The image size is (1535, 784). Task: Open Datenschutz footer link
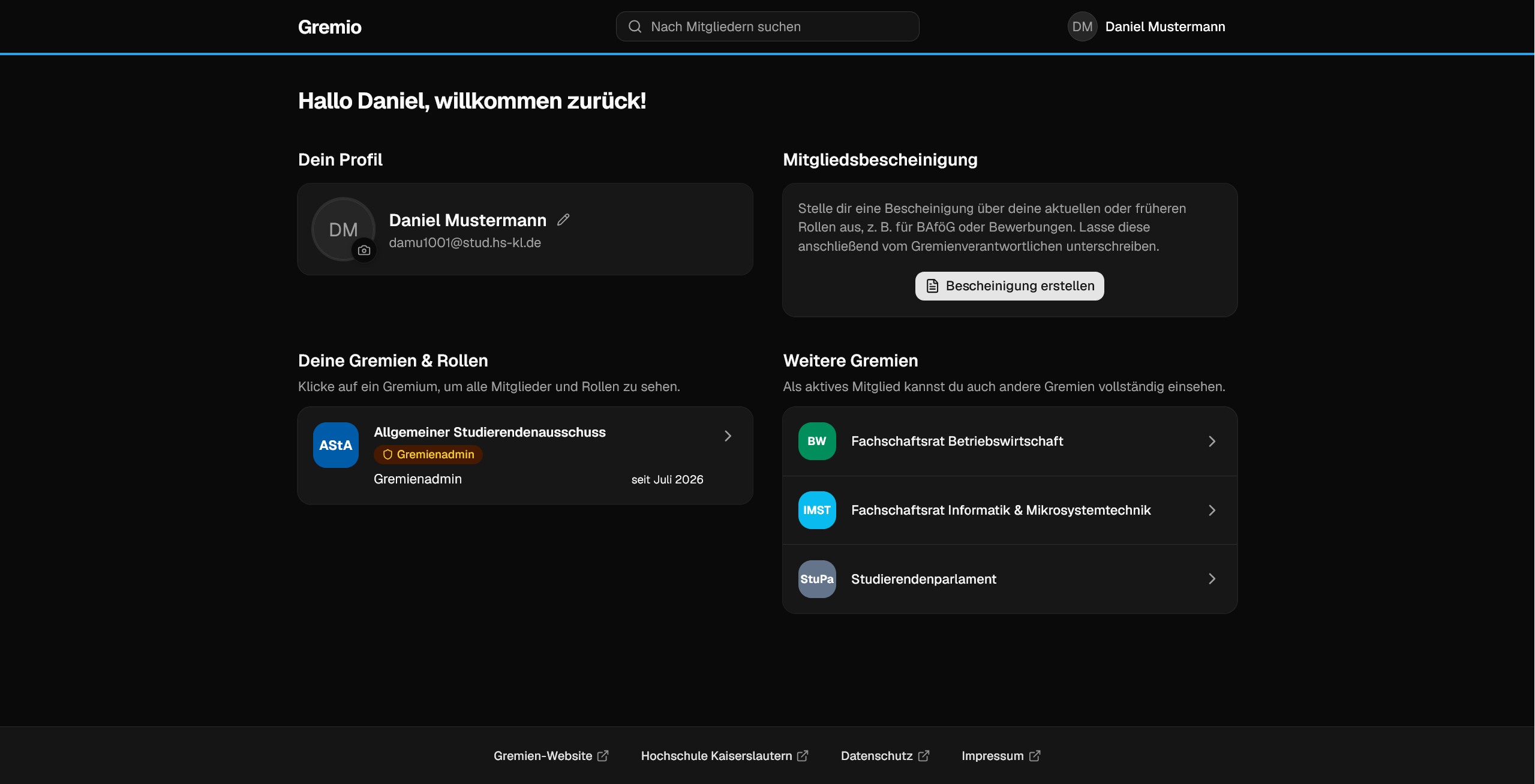coord(885,756)
